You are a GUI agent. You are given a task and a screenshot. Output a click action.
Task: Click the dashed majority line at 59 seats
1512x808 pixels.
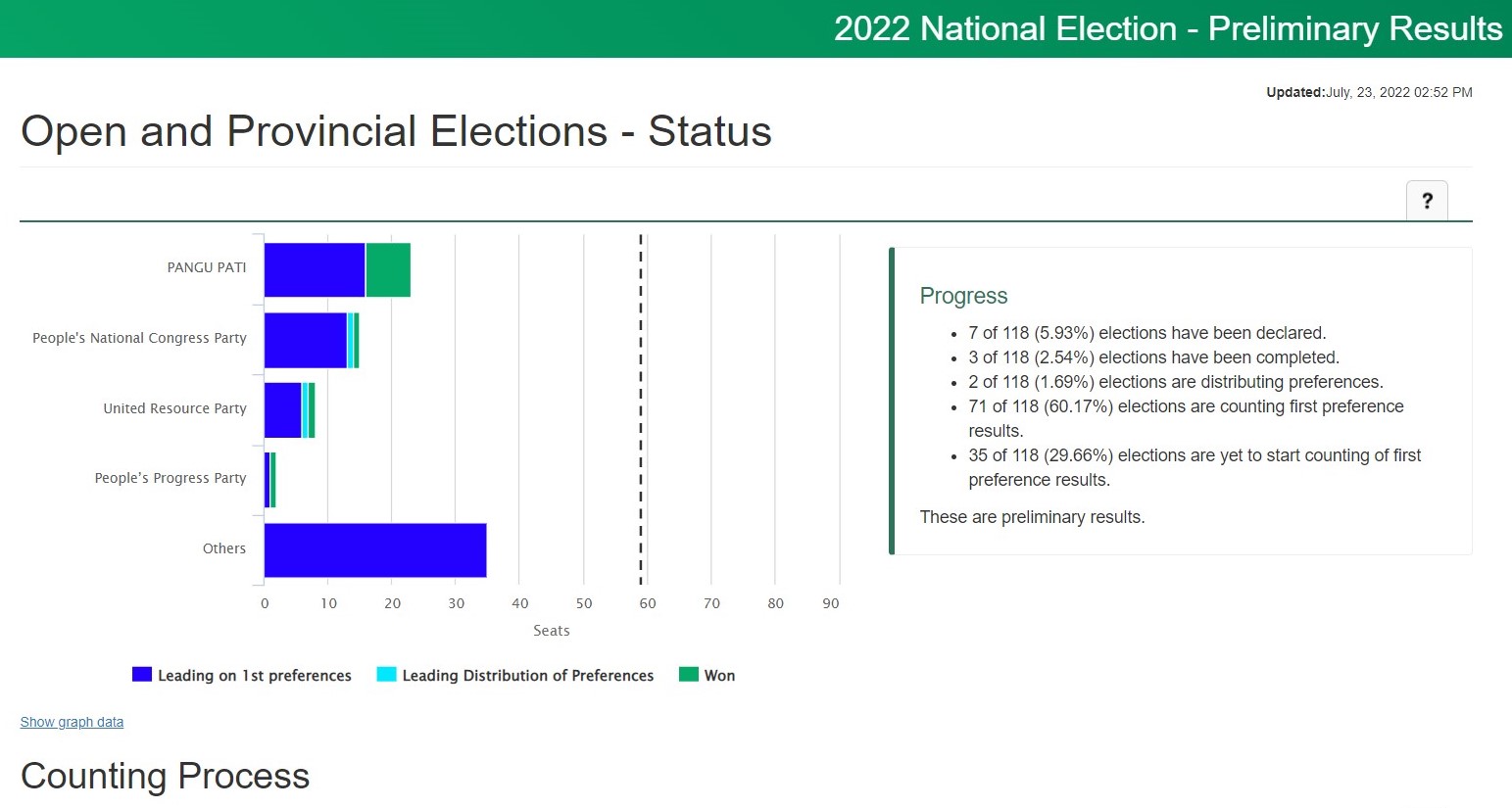click(641, 409)
